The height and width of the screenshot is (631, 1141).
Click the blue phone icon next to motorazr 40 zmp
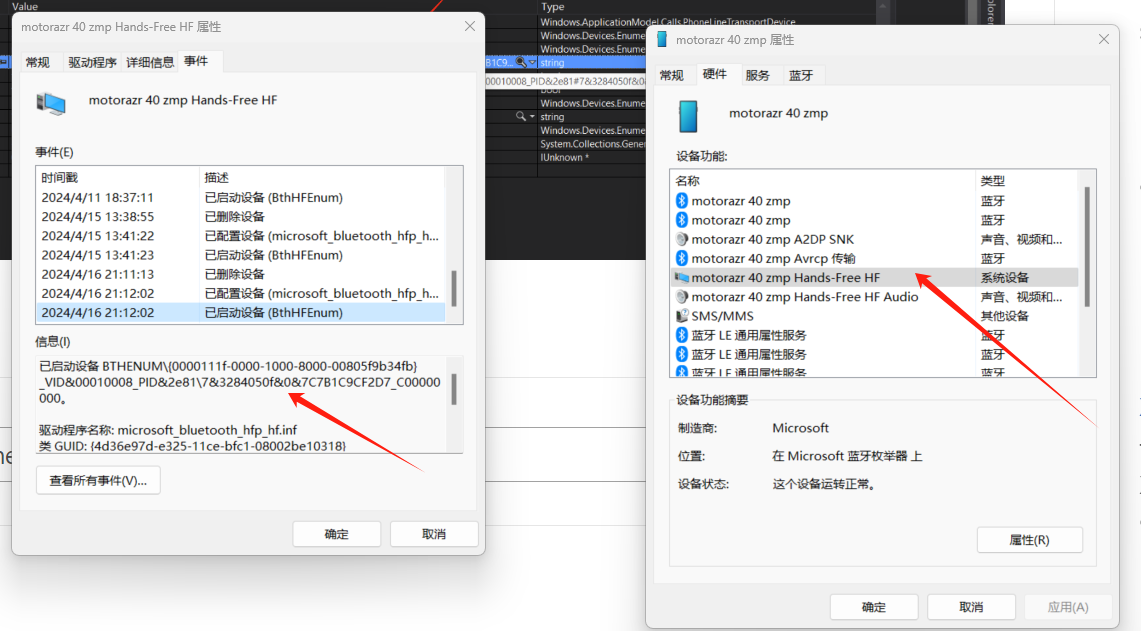click(688, 116)
